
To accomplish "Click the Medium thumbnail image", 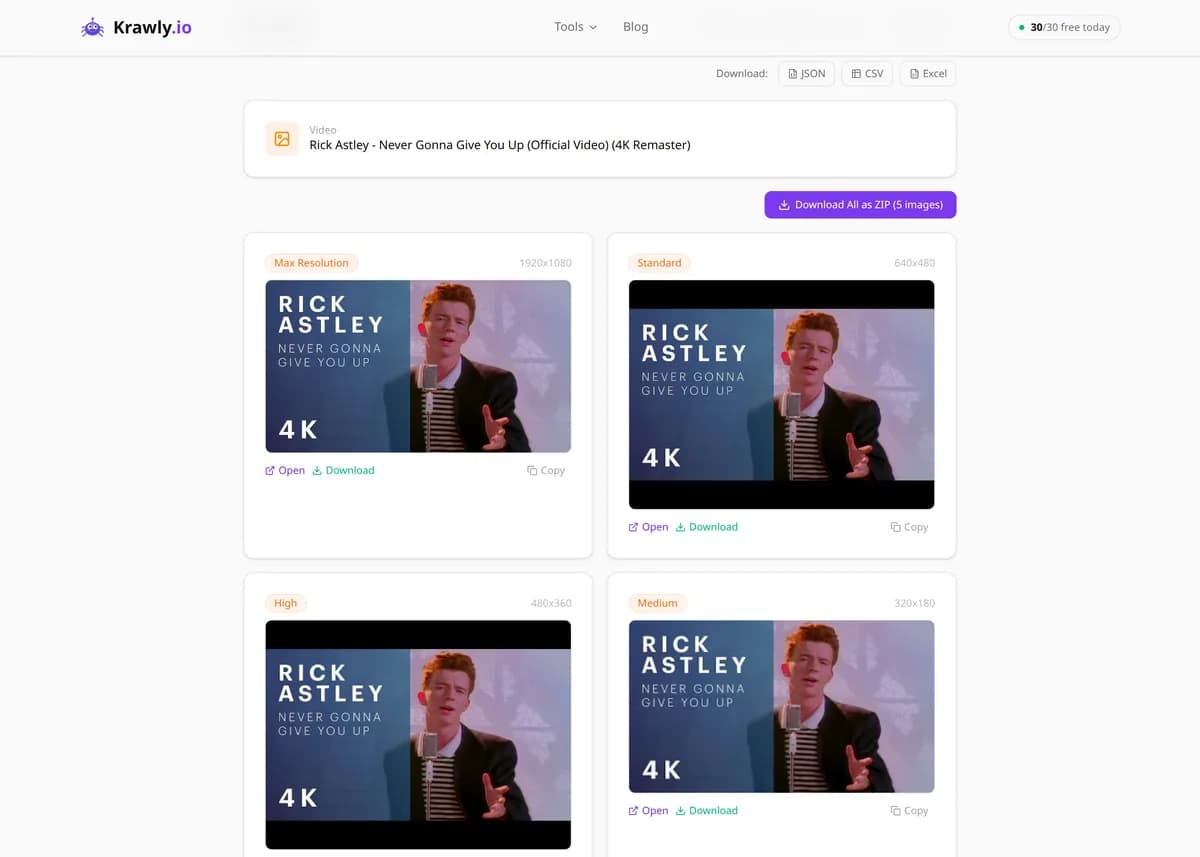I will coord(781,706).
